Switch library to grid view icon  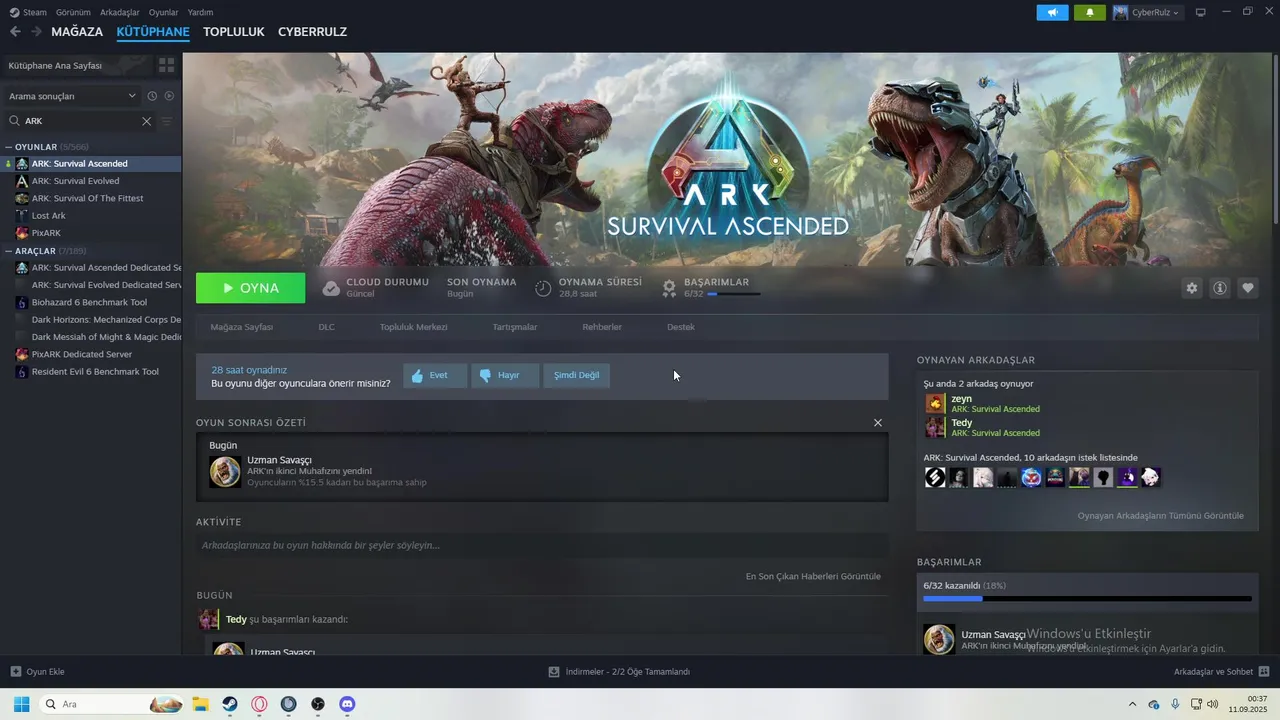pos(166,65)
